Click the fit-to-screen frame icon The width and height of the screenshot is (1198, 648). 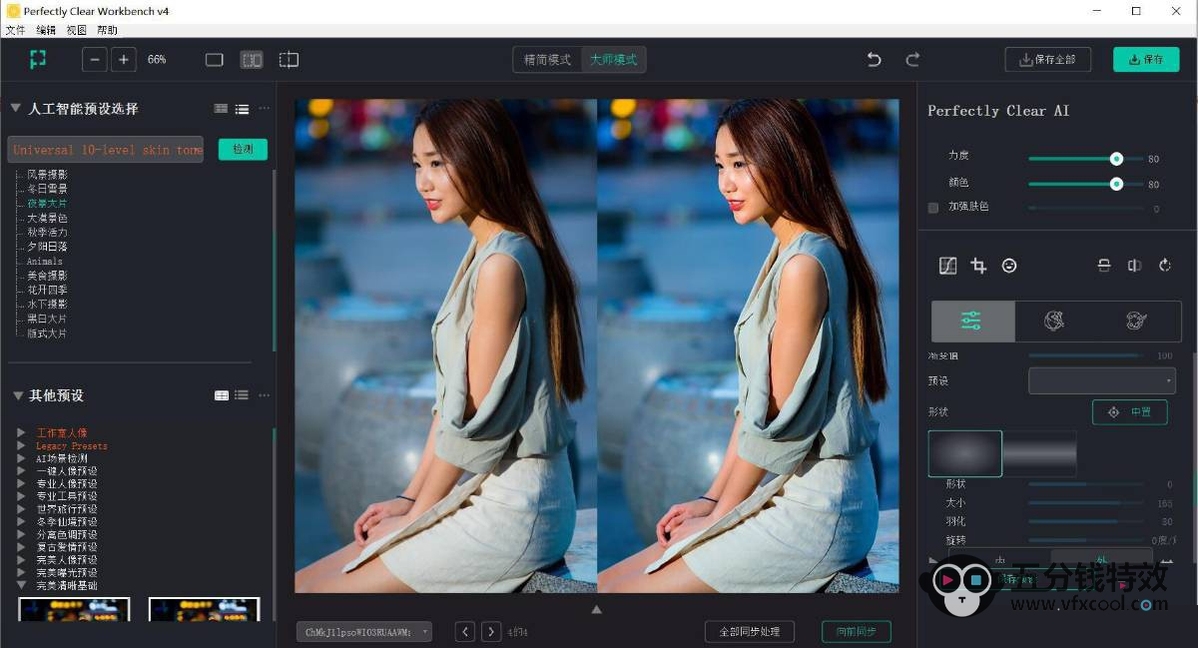point(37,59)
